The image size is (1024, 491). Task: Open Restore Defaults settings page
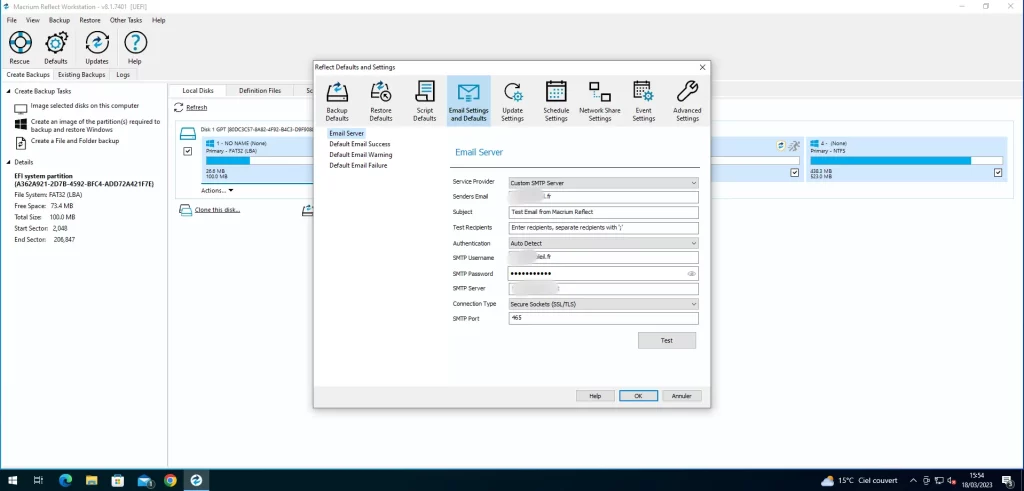(x=381, y=101)
